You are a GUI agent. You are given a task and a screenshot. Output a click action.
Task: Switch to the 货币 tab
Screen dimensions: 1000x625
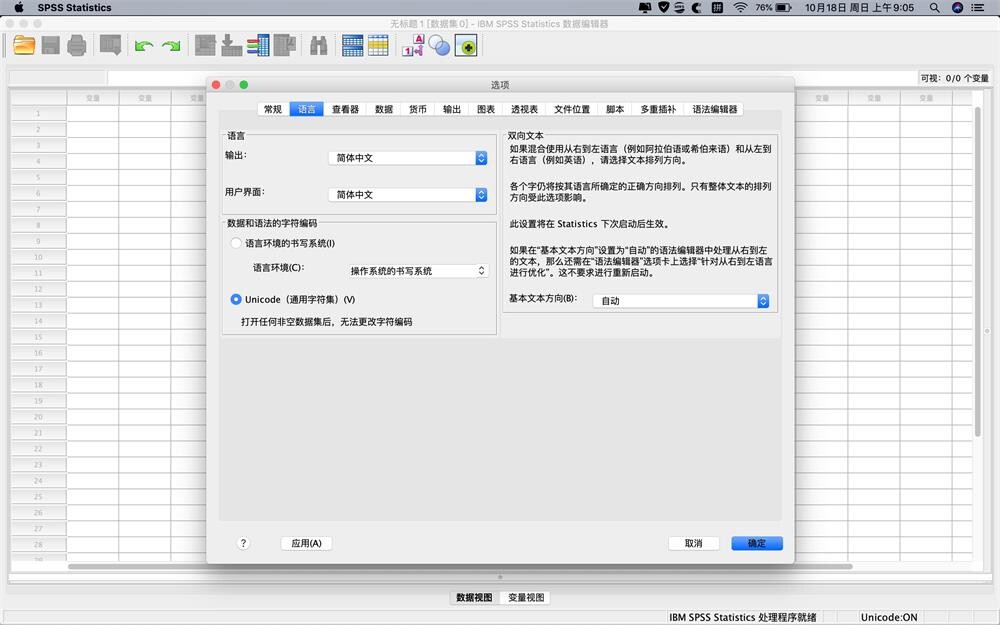pyautogui.click(x=418, y=109)
